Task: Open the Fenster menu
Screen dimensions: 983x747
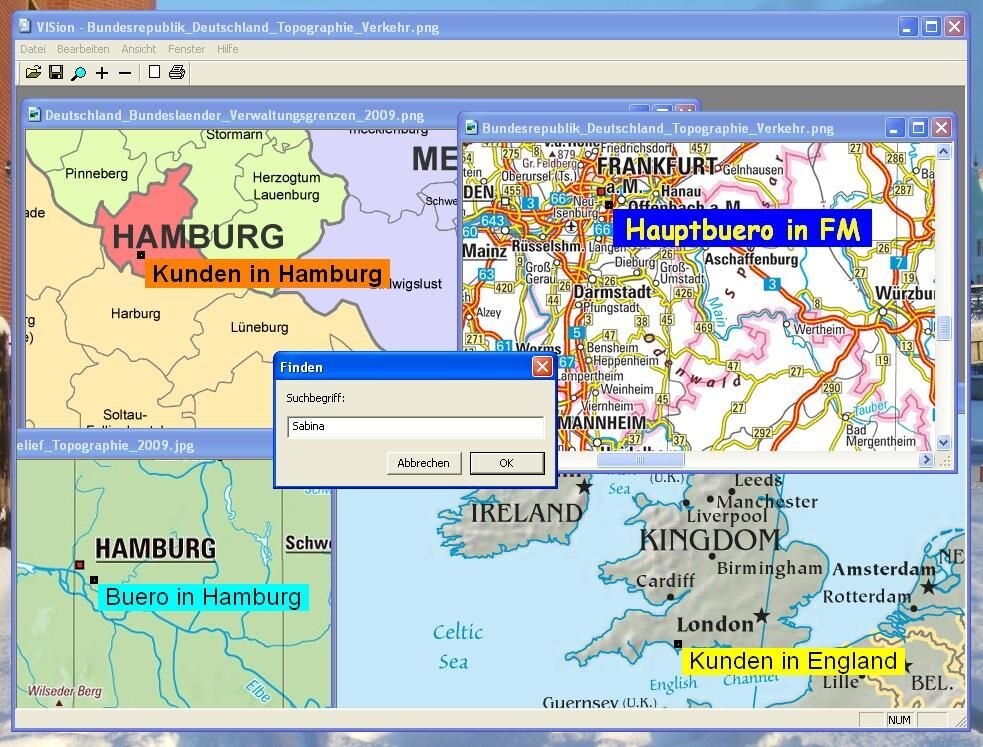Action: (x=186, y=49)
